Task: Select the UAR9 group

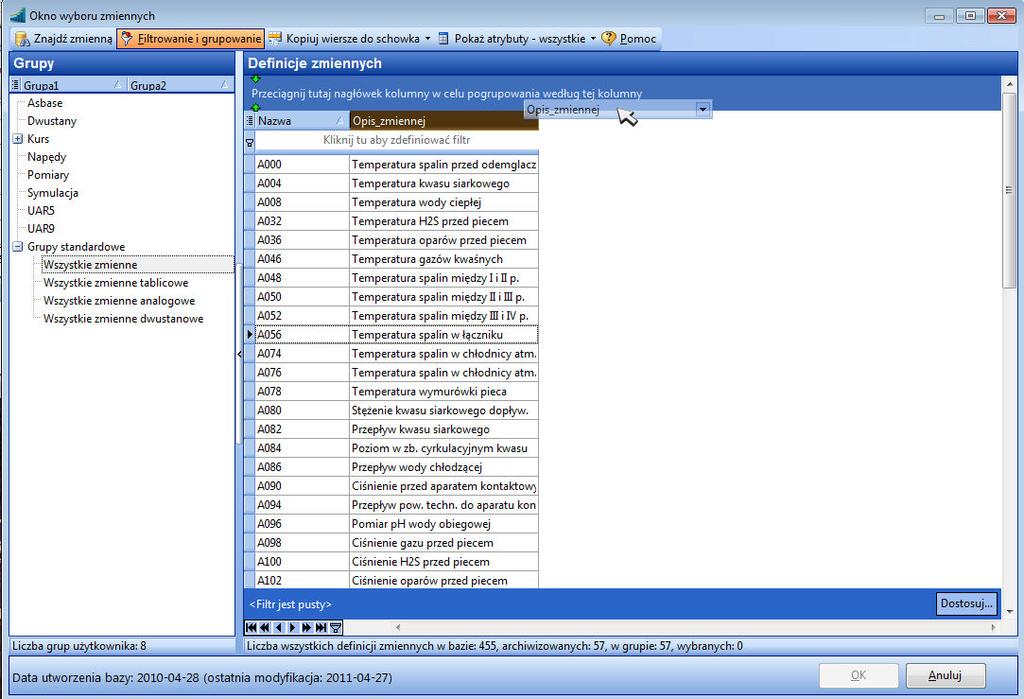Action: click(x=40, y=229)
